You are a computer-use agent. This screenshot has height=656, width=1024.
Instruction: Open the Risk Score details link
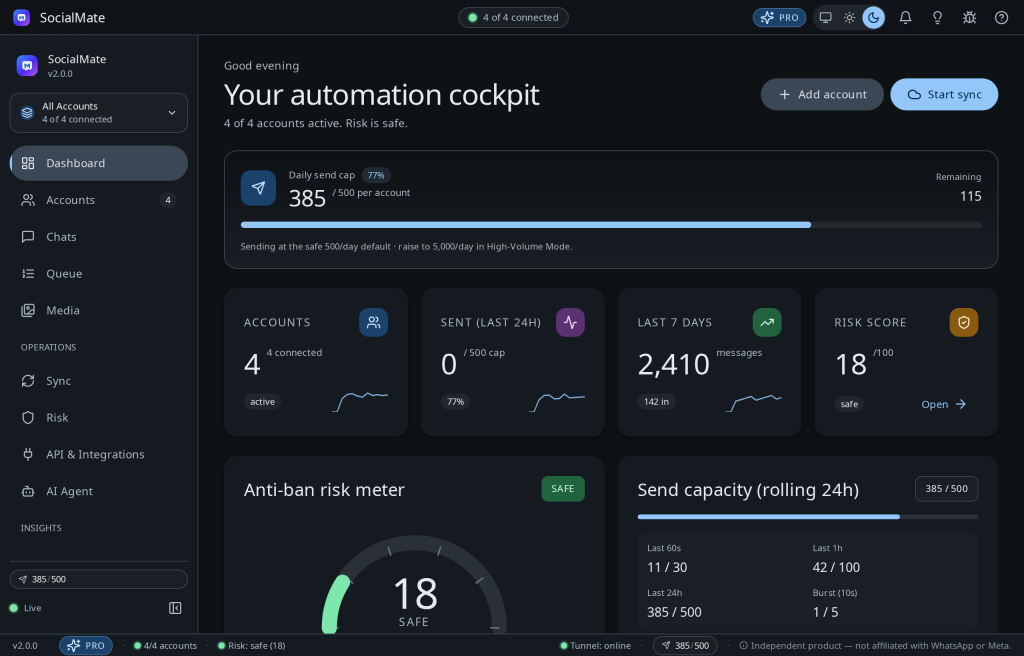click(x=944, y=404)
